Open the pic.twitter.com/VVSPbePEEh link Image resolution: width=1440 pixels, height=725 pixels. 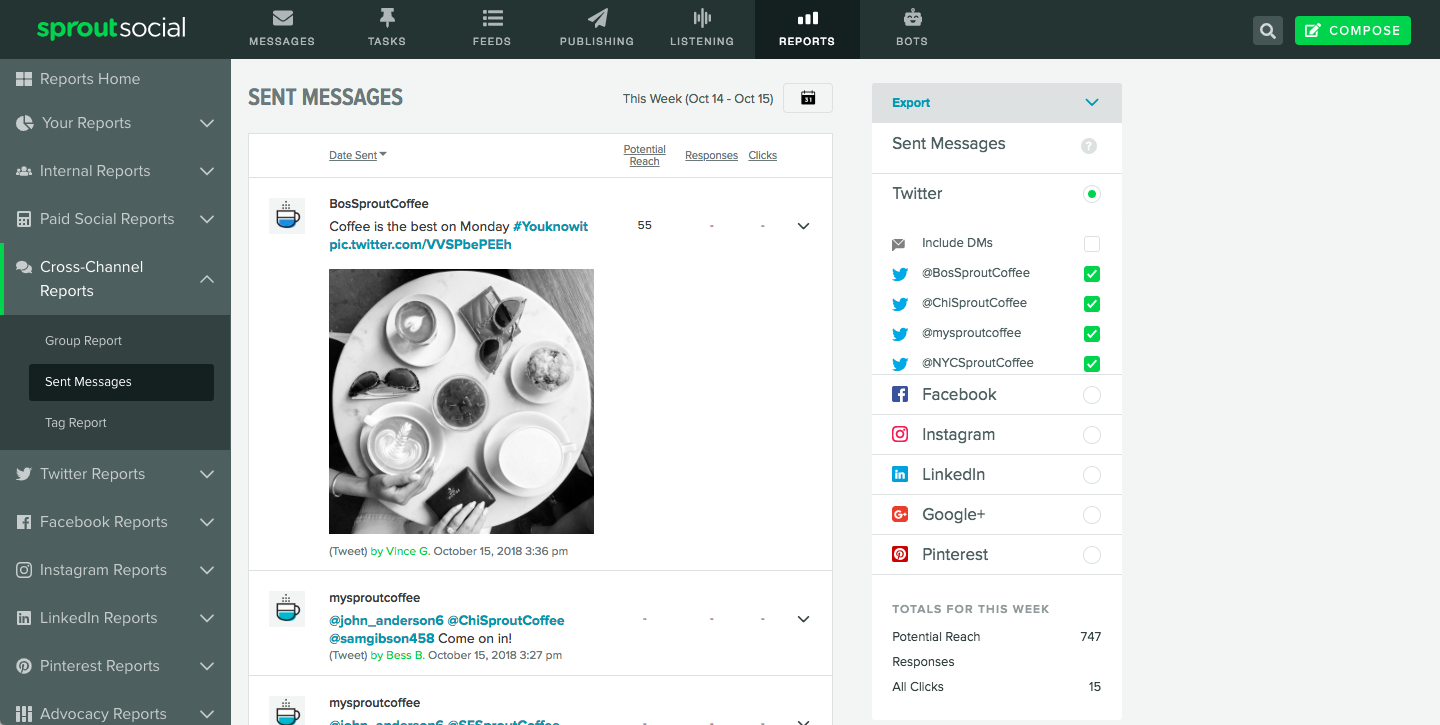tap(420, 244)
